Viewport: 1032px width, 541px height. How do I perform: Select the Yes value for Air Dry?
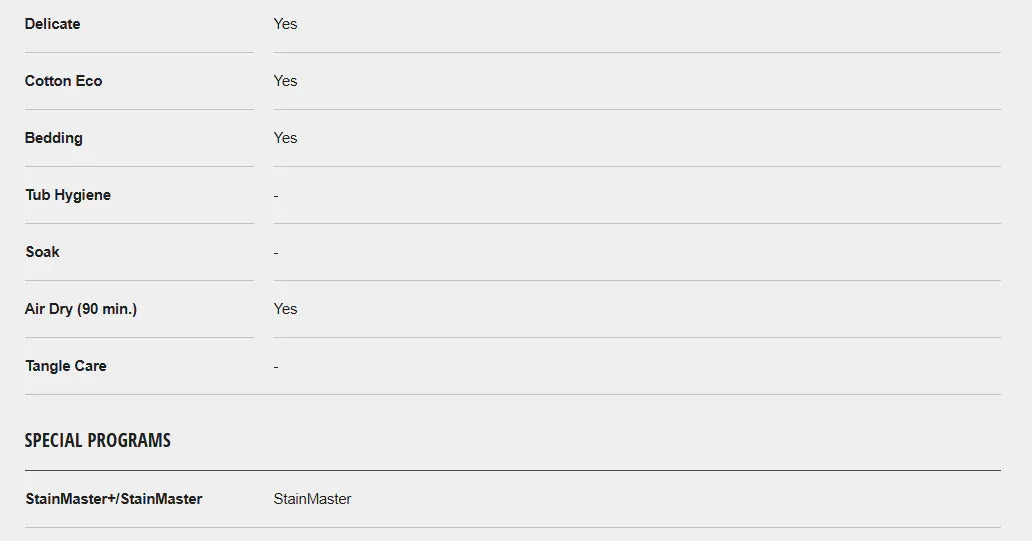pyautogui.click(x=285, y=309)
